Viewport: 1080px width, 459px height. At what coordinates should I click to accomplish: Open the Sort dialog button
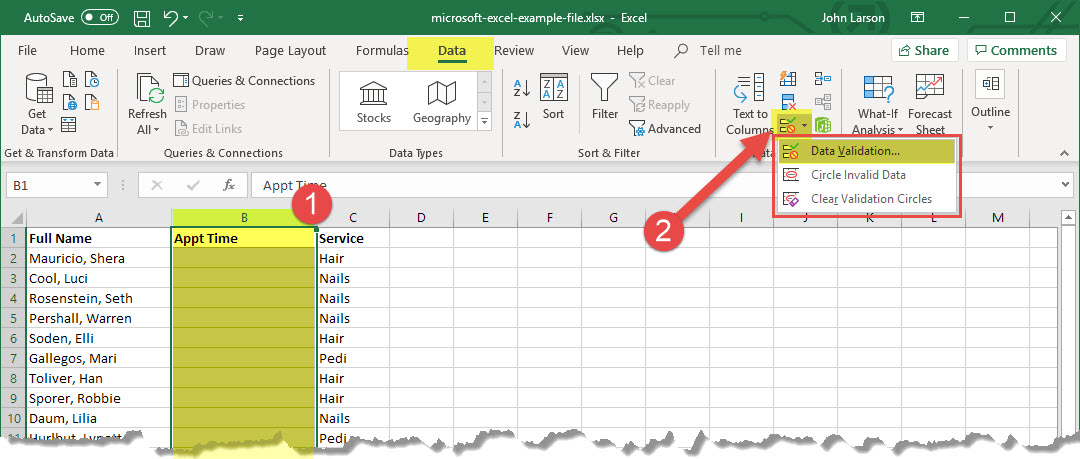click(553, 98)
